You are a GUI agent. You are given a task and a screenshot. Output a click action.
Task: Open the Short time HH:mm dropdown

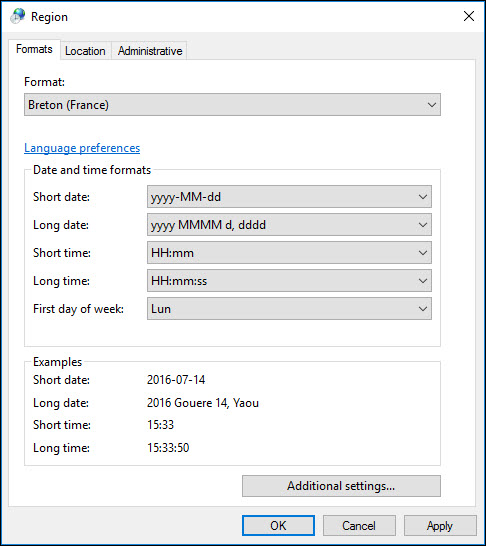tap(289, 252)
